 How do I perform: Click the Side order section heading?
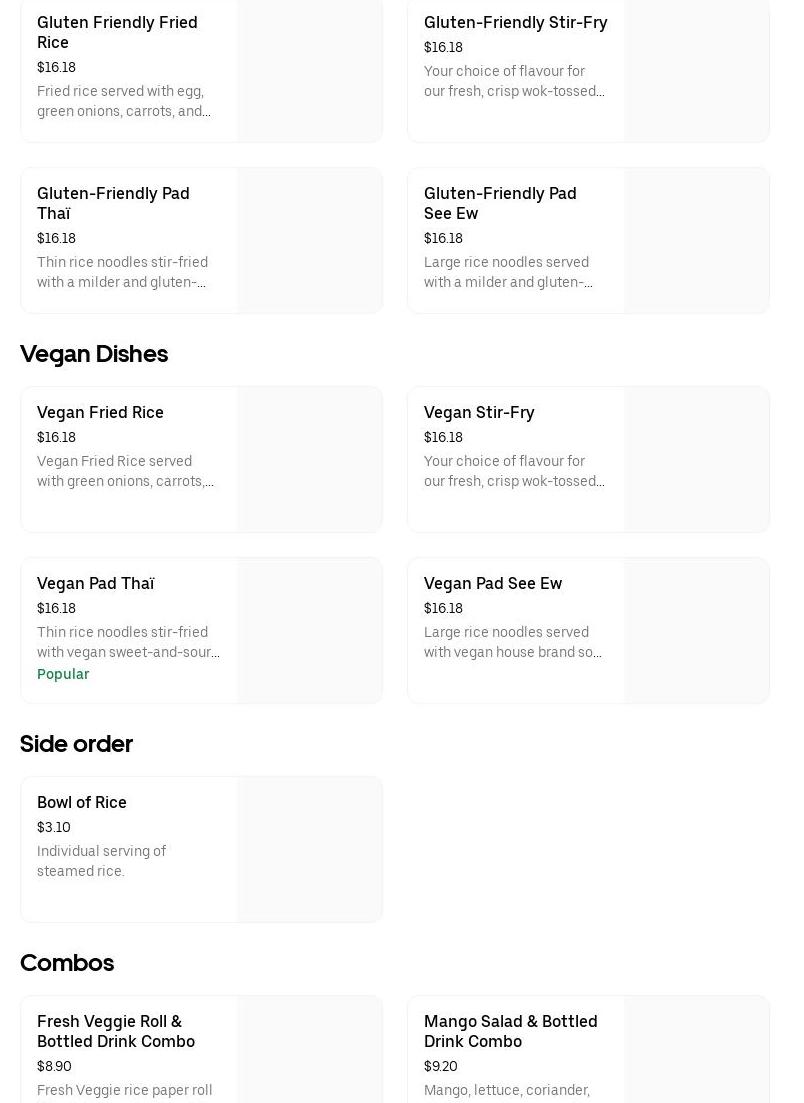76,744
